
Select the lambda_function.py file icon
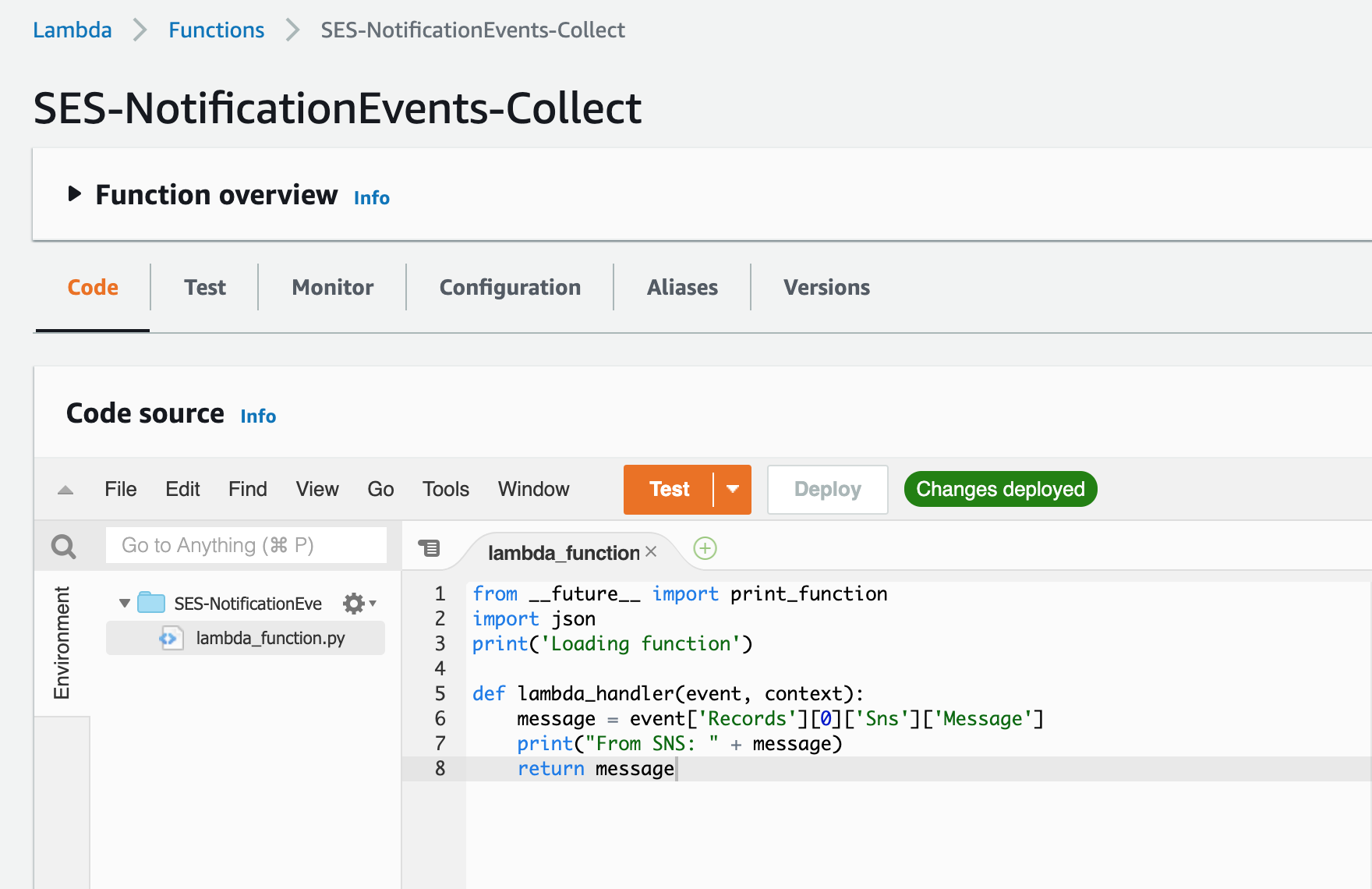click(x=171, y=639)
